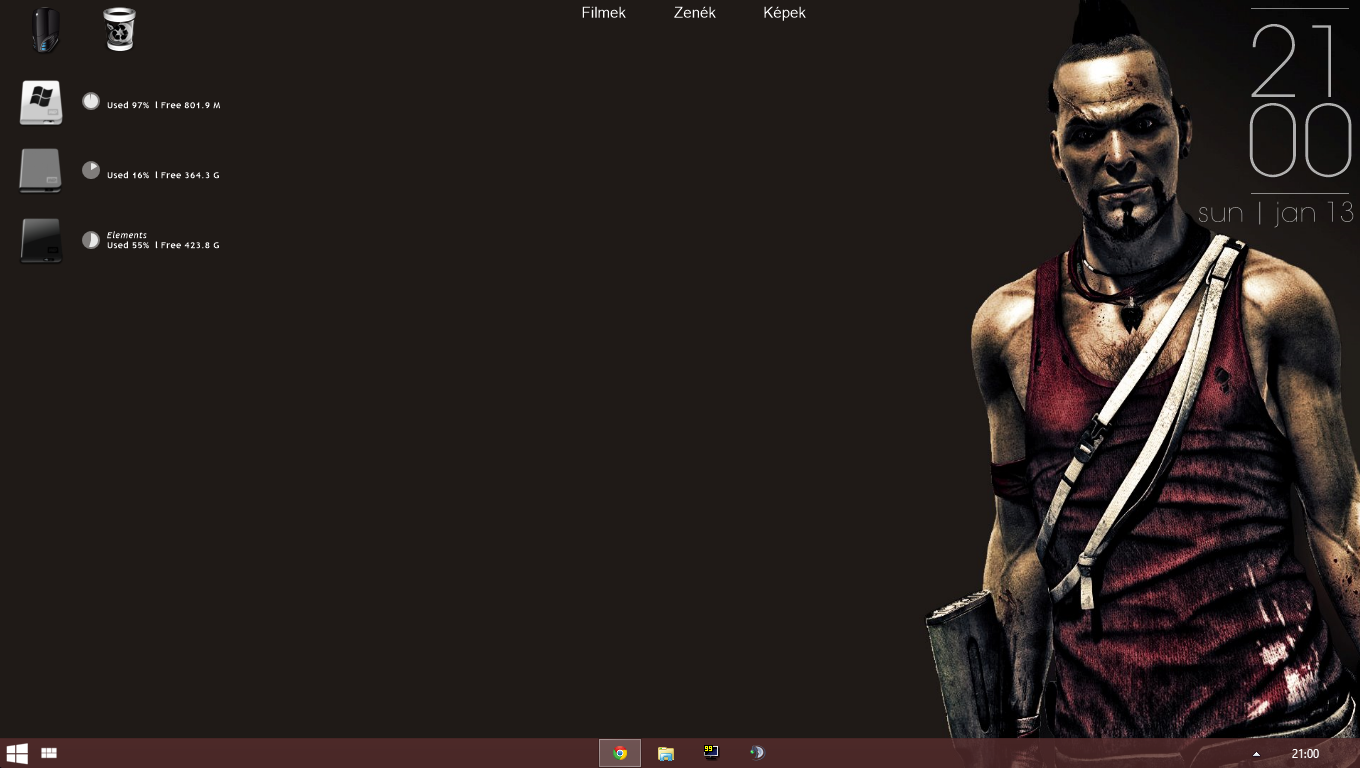Open the computer tower desktop icon
The image size is (1360, 768).
pos(46,29)
